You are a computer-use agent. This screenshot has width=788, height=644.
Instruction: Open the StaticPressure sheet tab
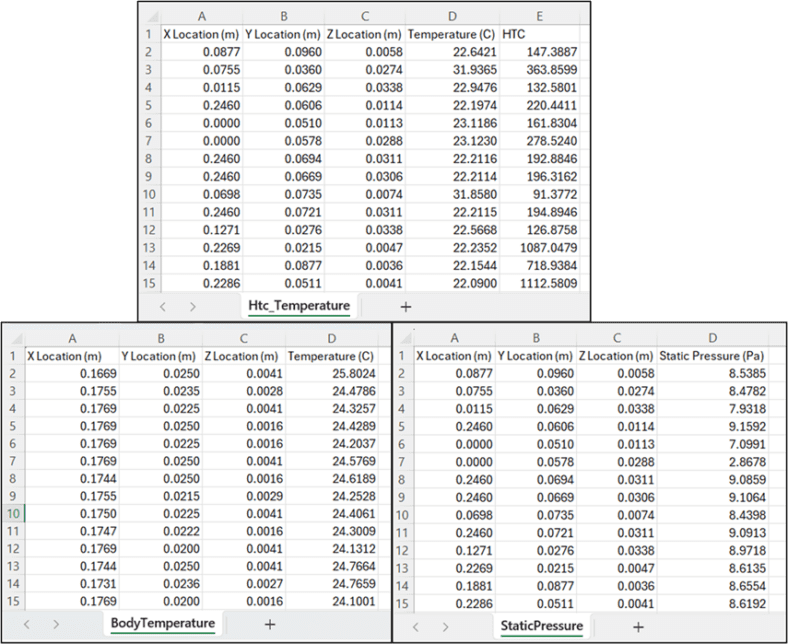tap(541, 626)
